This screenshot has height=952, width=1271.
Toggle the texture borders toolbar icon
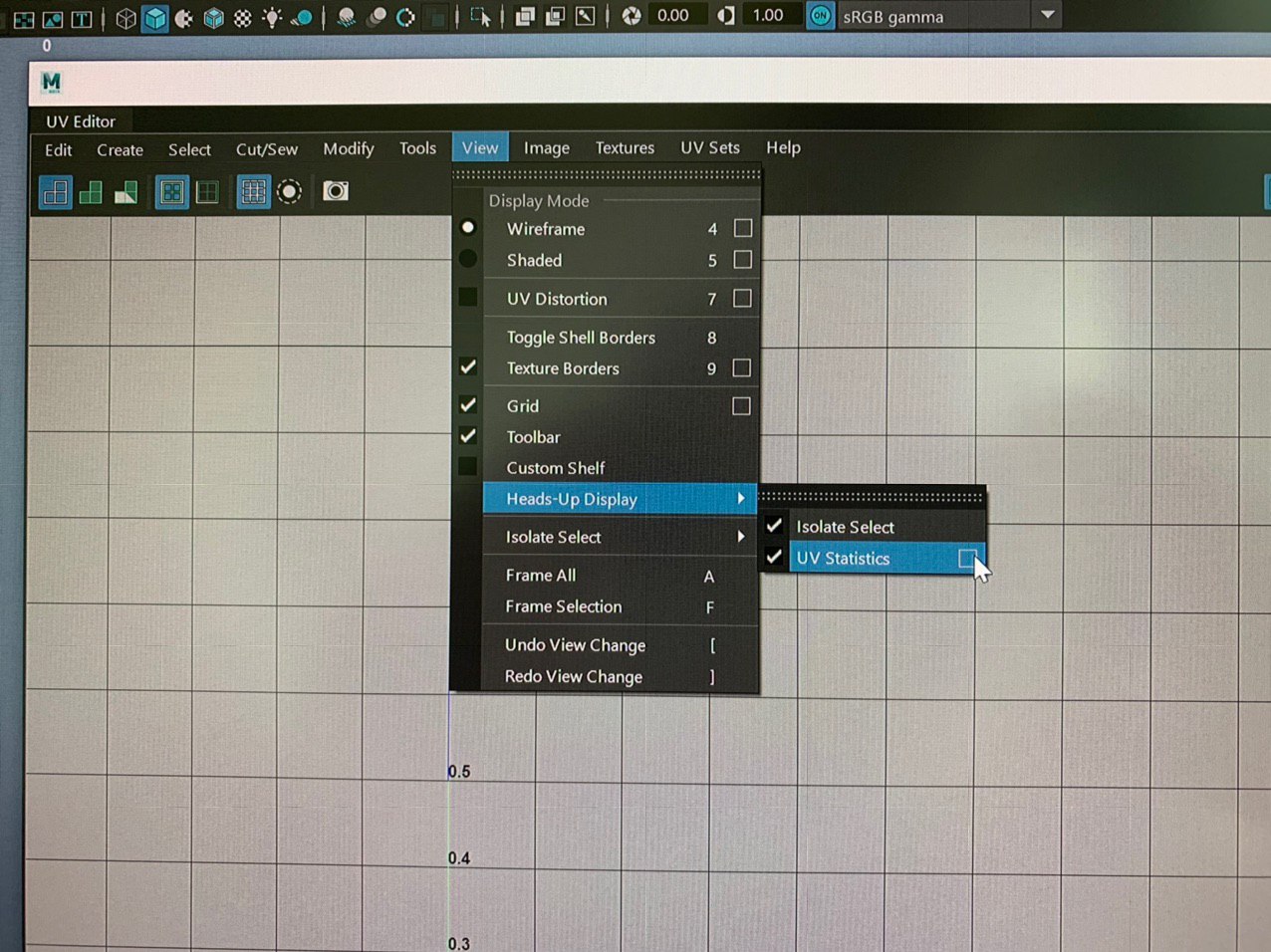[x=172, y=191]
